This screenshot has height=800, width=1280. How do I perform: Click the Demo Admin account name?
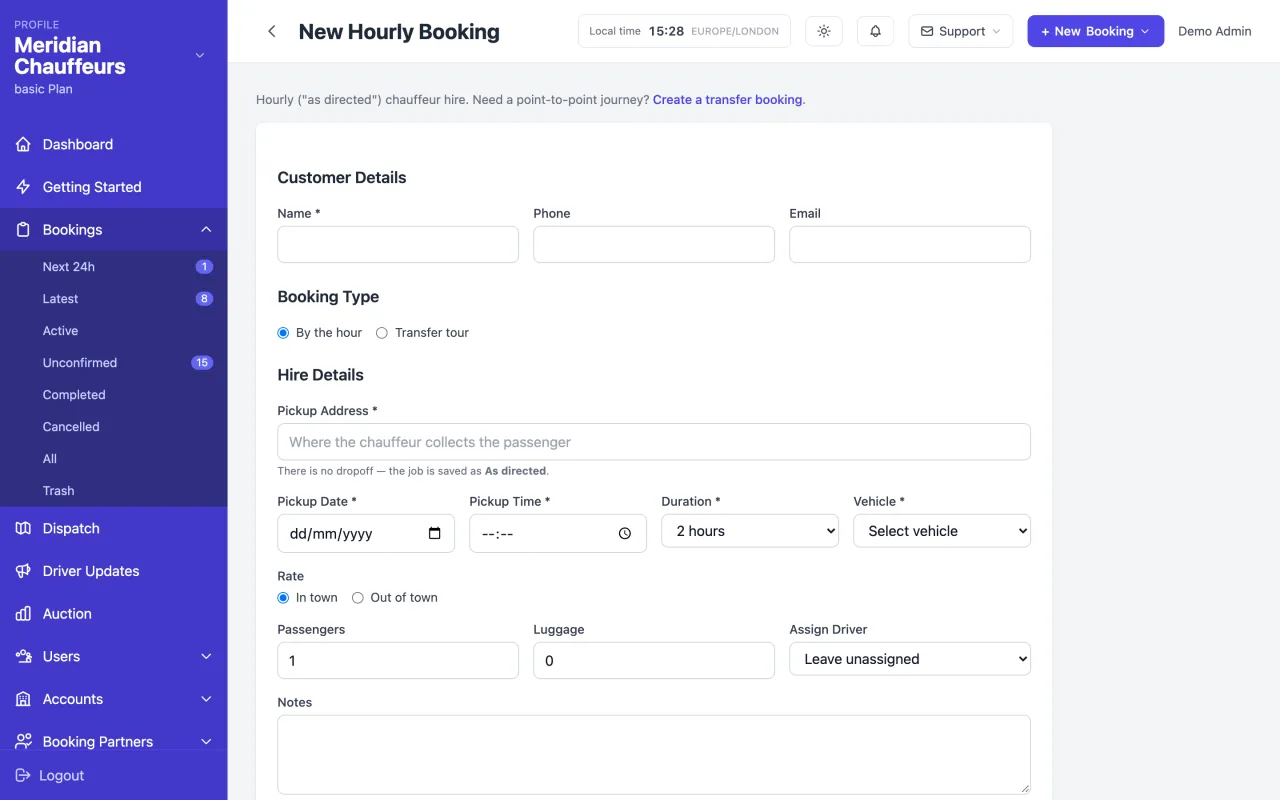tap(1214, 31)
